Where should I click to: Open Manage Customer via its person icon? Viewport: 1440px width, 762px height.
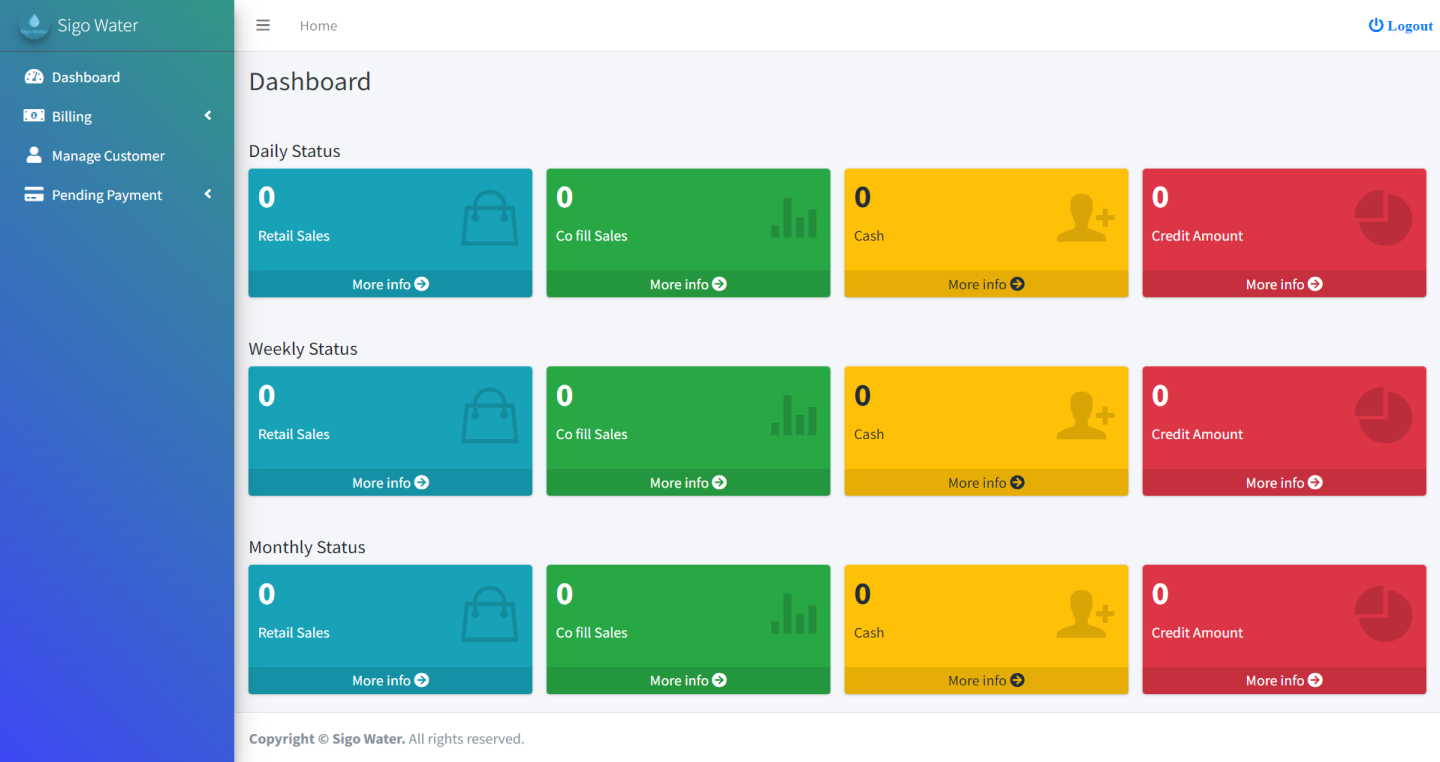[x=34, y=155]
